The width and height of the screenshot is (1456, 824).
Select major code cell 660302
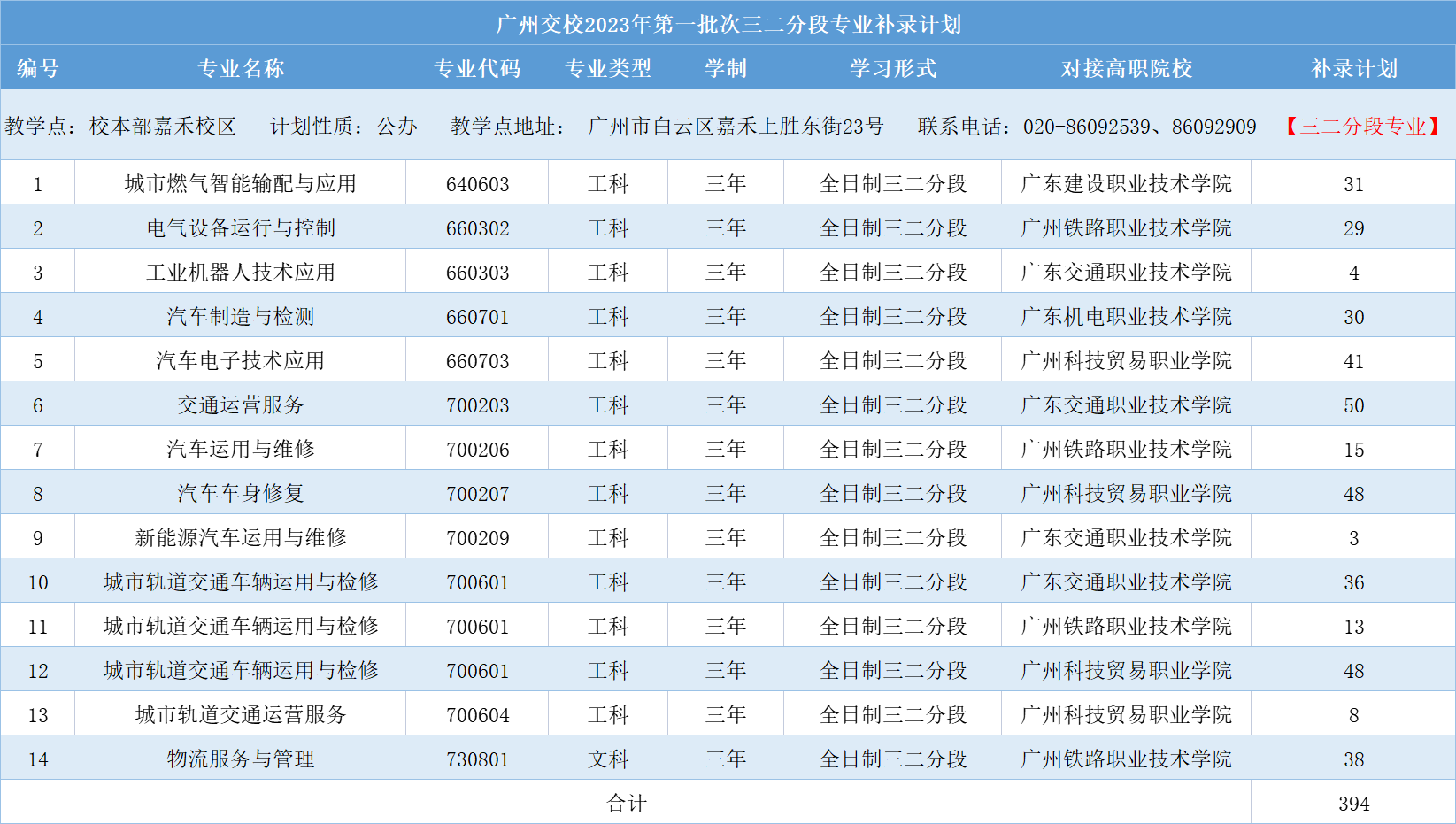478,228
